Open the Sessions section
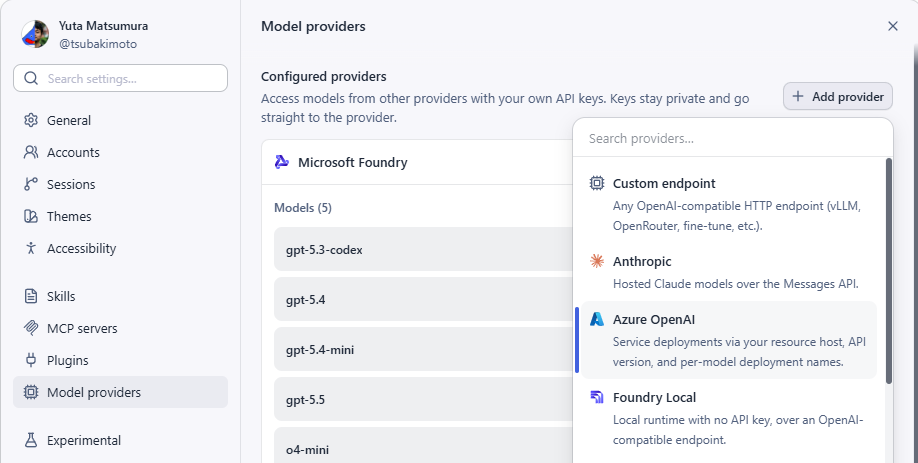Screen dimensions: 918x463 point(120,184)
